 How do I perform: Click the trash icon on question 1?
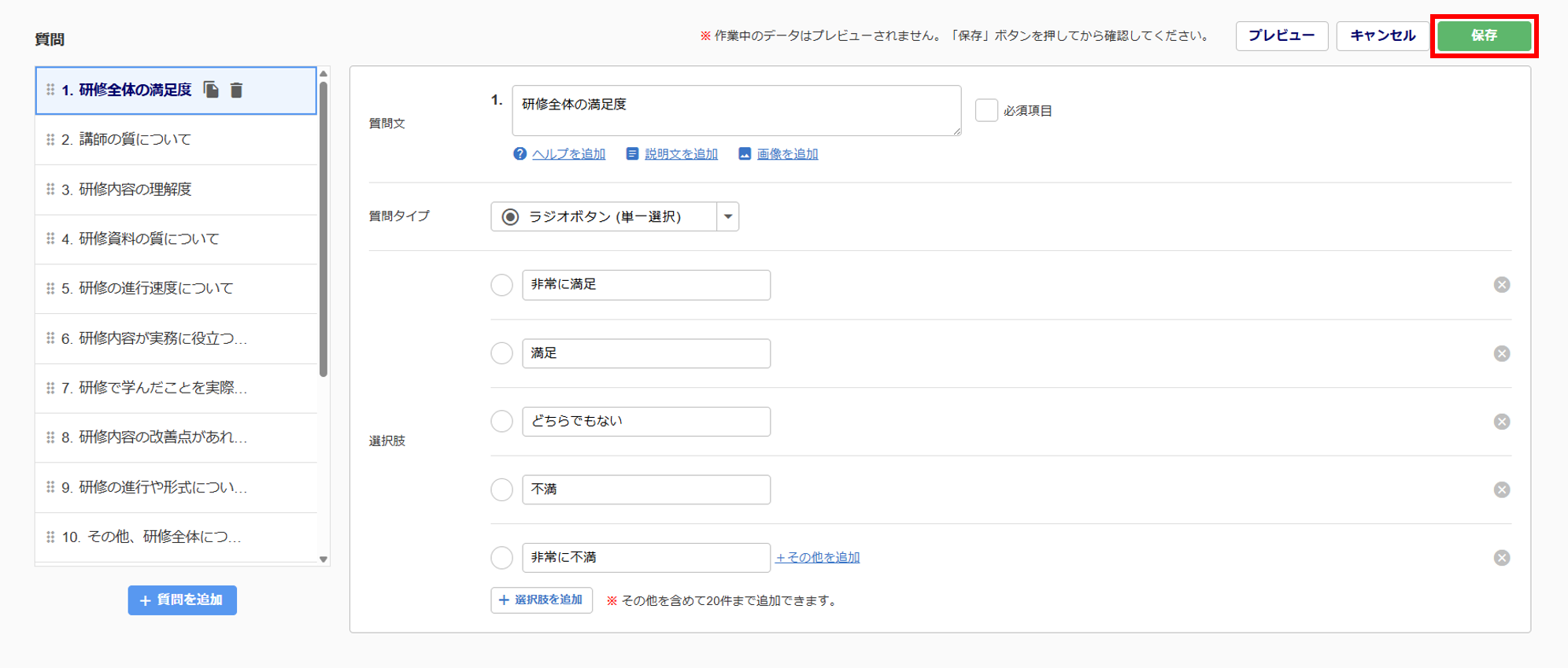coord(236,90)
